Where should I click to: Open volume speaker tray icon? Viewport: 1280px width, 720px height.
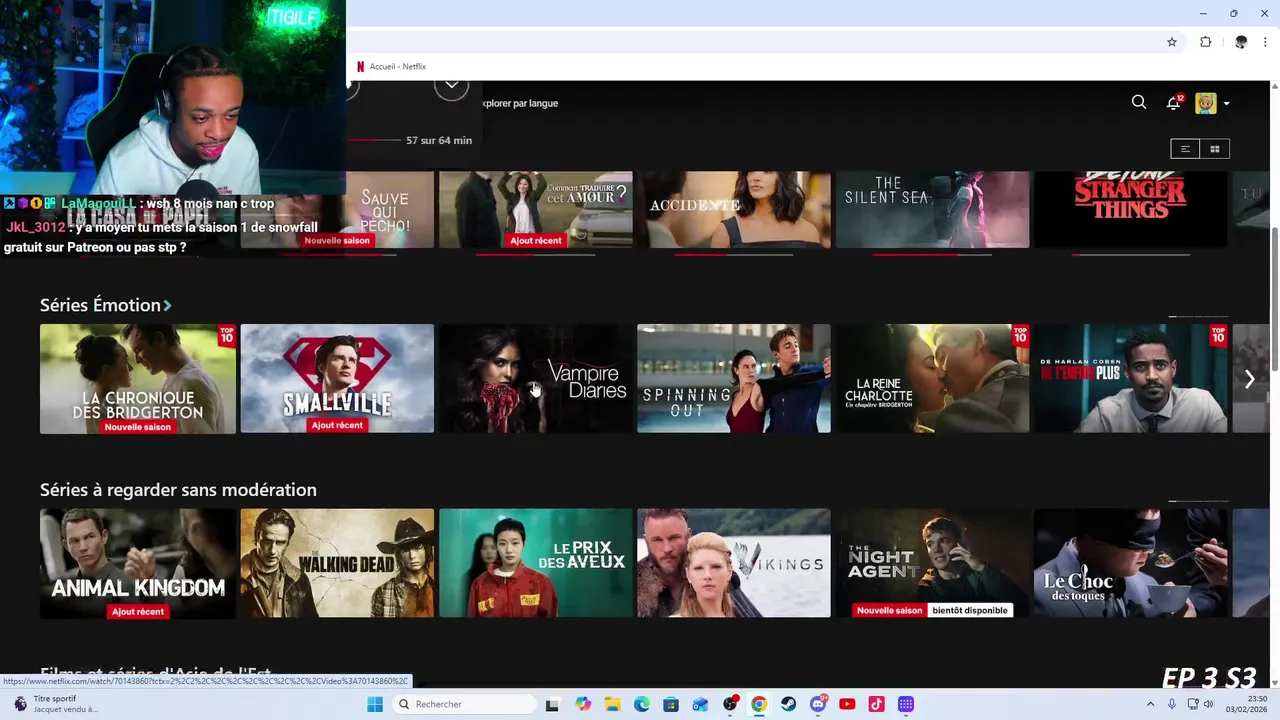pos(1208,704)
